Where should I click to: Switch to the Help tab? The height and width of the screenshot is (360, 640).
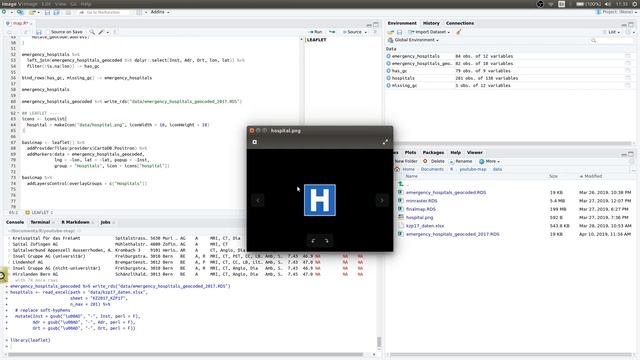coord(456,152)
